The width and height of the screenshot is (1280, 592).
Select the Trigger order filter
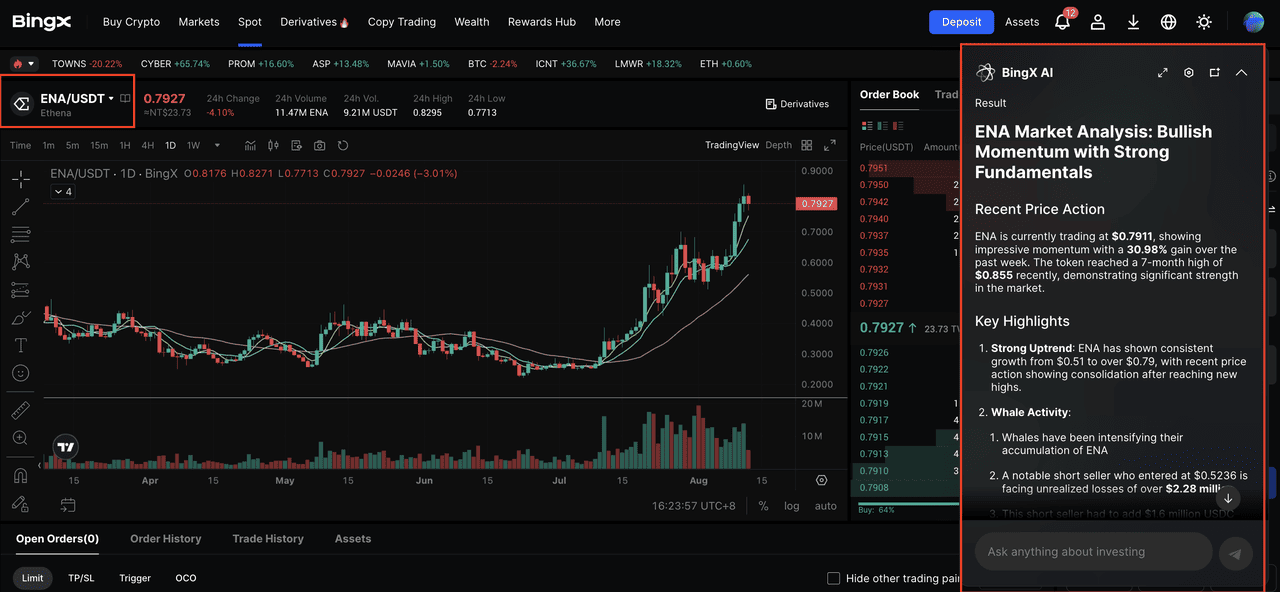click(x=135, y=579)
